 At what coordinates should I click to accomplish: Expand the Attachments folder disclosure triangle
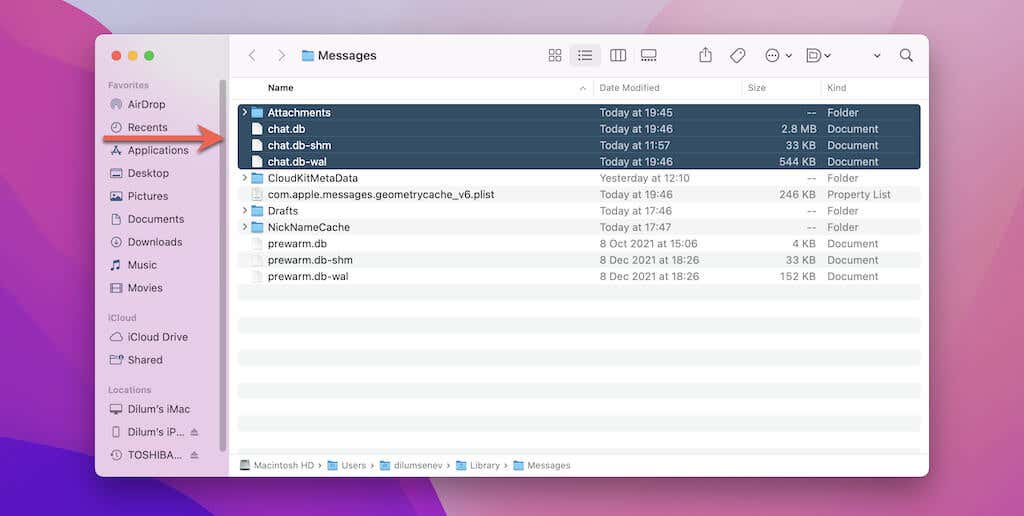tap(245, 113)
